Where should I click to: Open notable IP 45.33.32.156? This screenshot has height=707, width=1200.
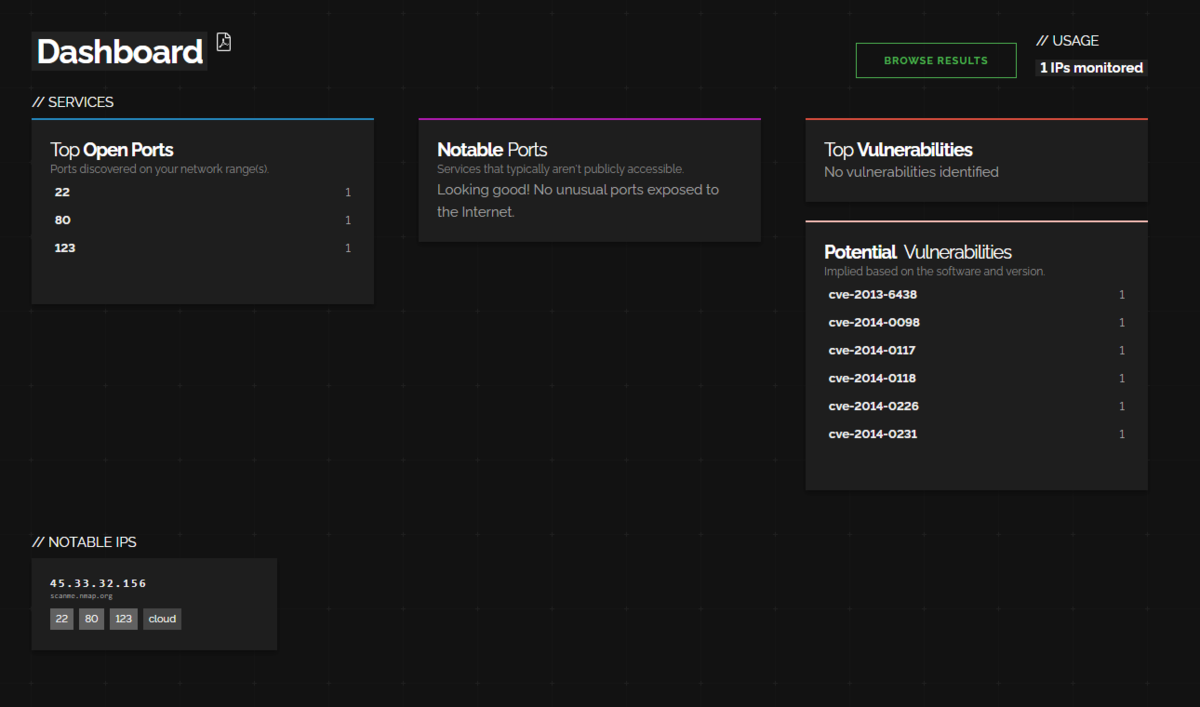pyautogui.click(x=98, y=583)
